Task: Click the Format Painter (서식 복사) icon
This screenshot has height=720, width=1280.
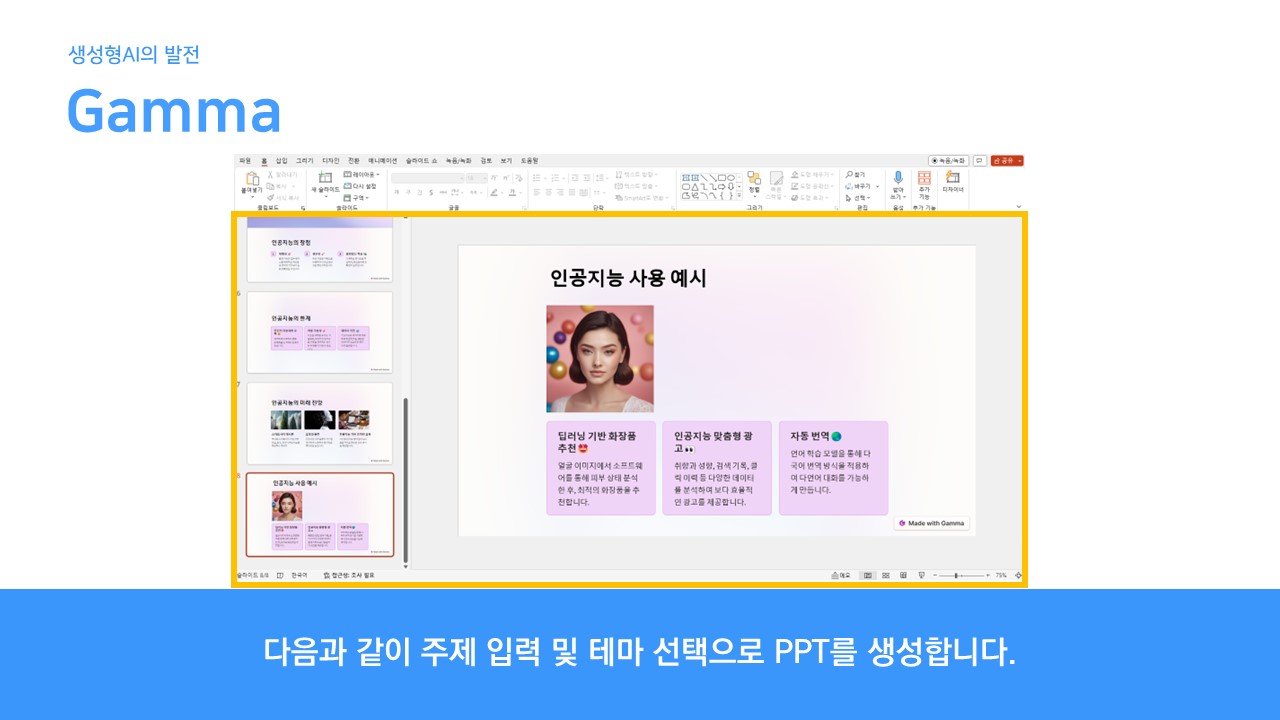Action: (271, 198)
